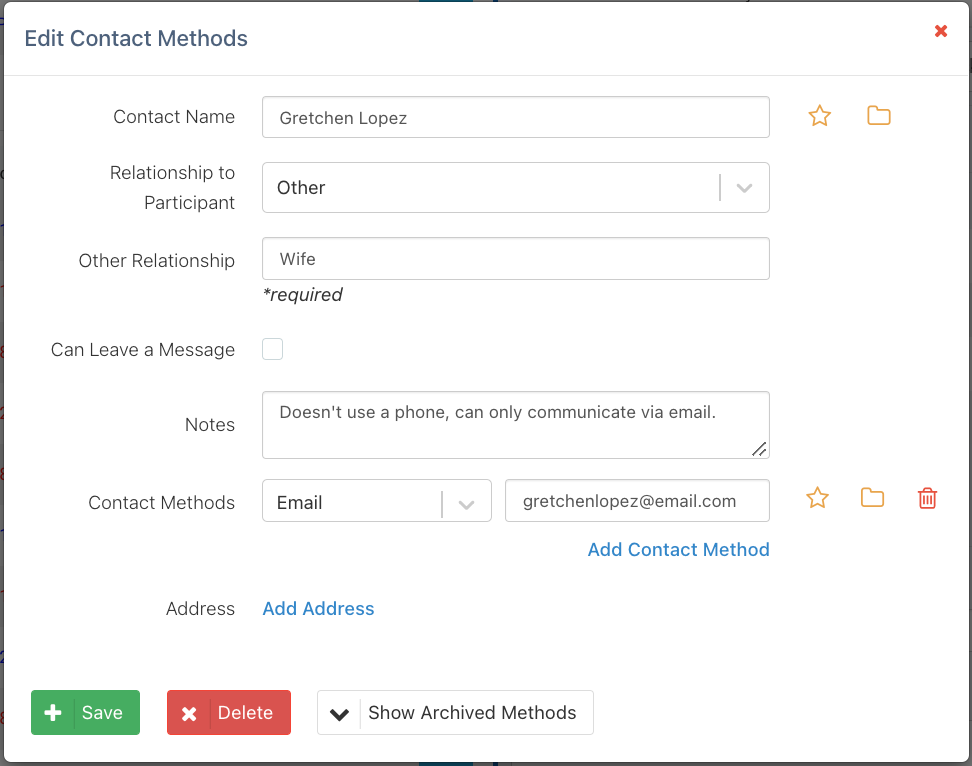Toggle the Can Leave a Message checkbox
972x766 pixels.
click(272, 349)
